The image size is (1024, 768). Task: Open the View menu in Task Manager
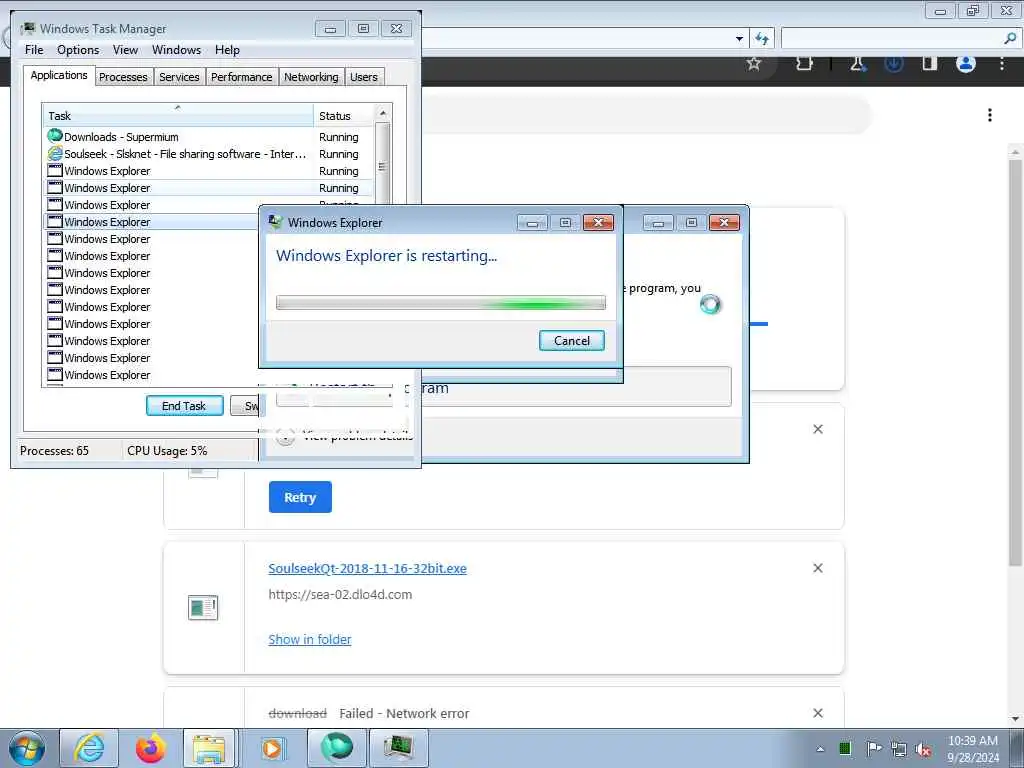[125, 50]
